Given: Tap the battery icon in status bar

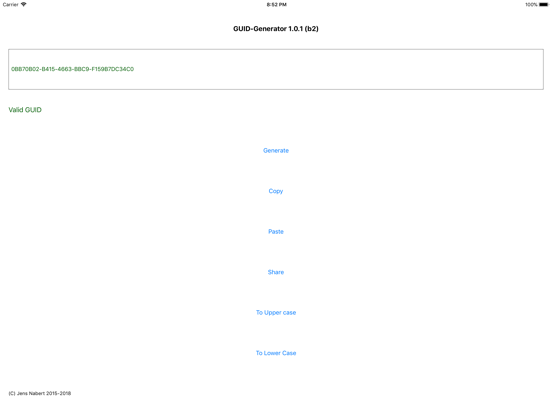Looking at the screenshot, I should pos(544,5).
